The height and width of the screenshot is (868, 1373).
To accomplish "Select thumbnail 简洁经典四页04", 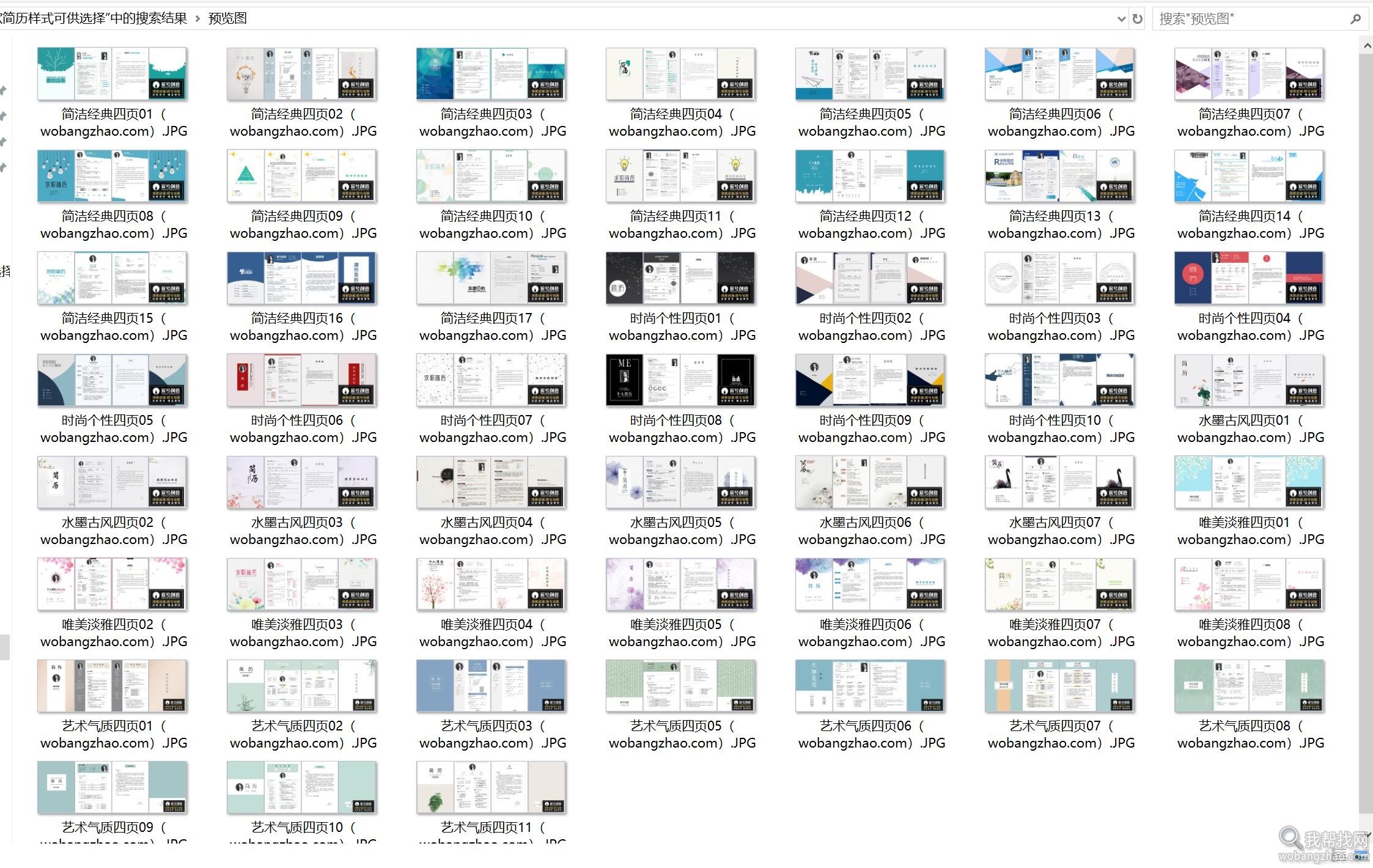I will pyautogui.click(x=681, y=74).
